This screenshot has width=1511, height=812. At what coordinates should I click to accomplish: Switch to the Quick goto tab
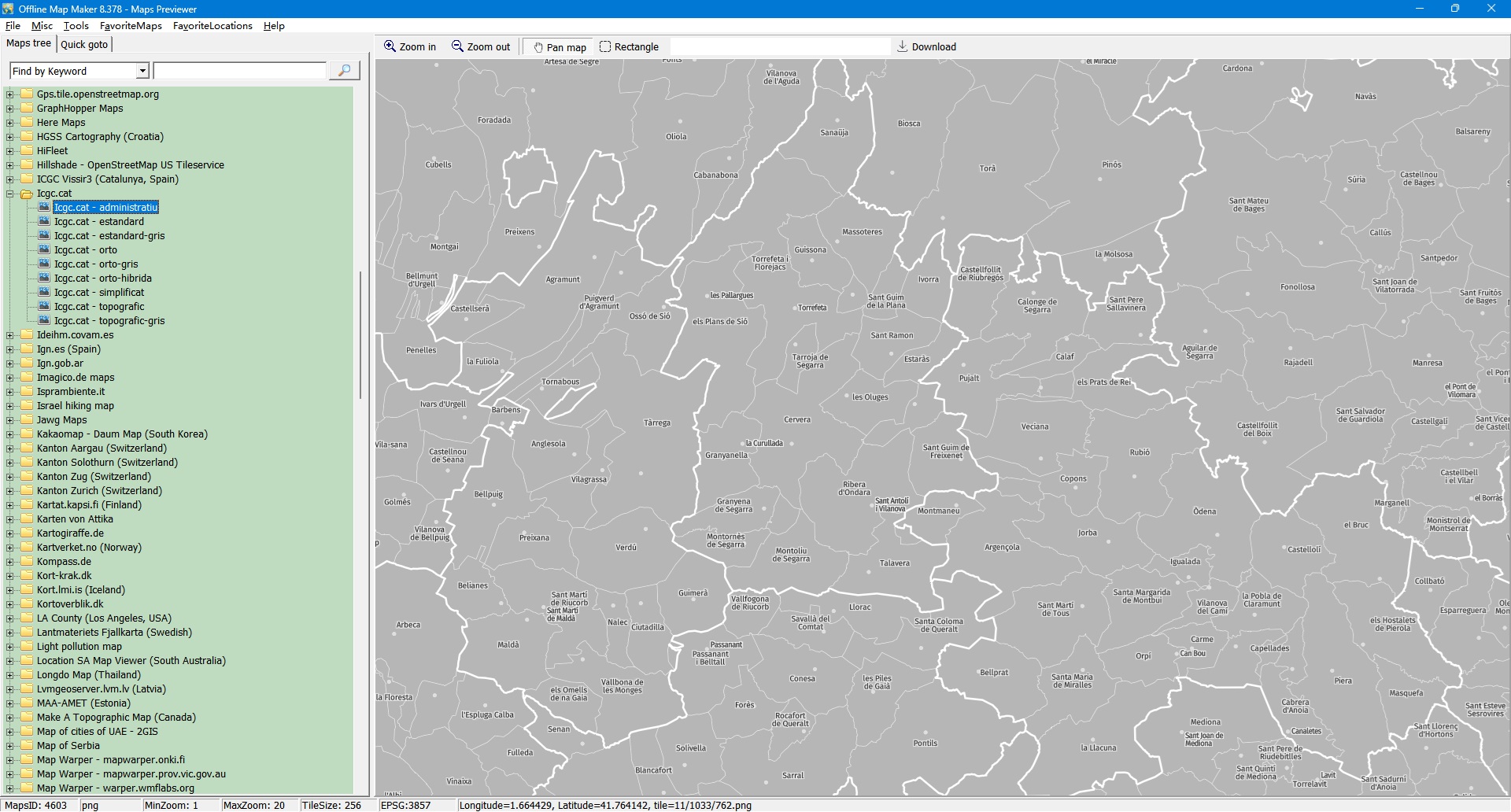point(84,44)
